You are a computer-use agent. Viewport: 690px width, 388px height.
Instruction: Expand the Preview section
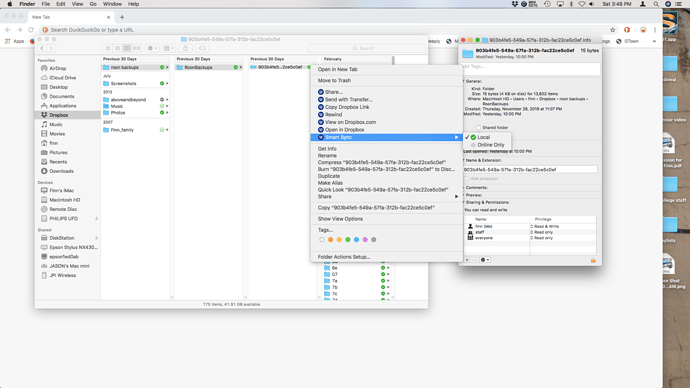coord(464,195)
